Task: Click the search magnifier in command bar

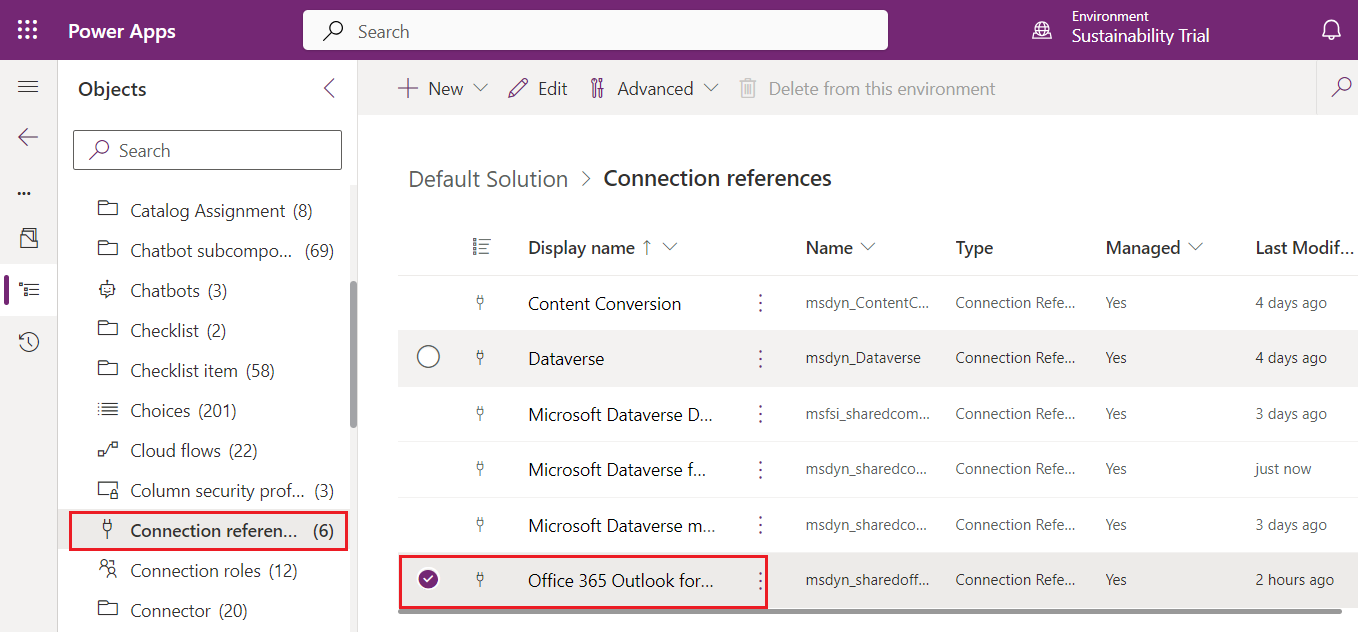Action: click(x=1341, y=88)
